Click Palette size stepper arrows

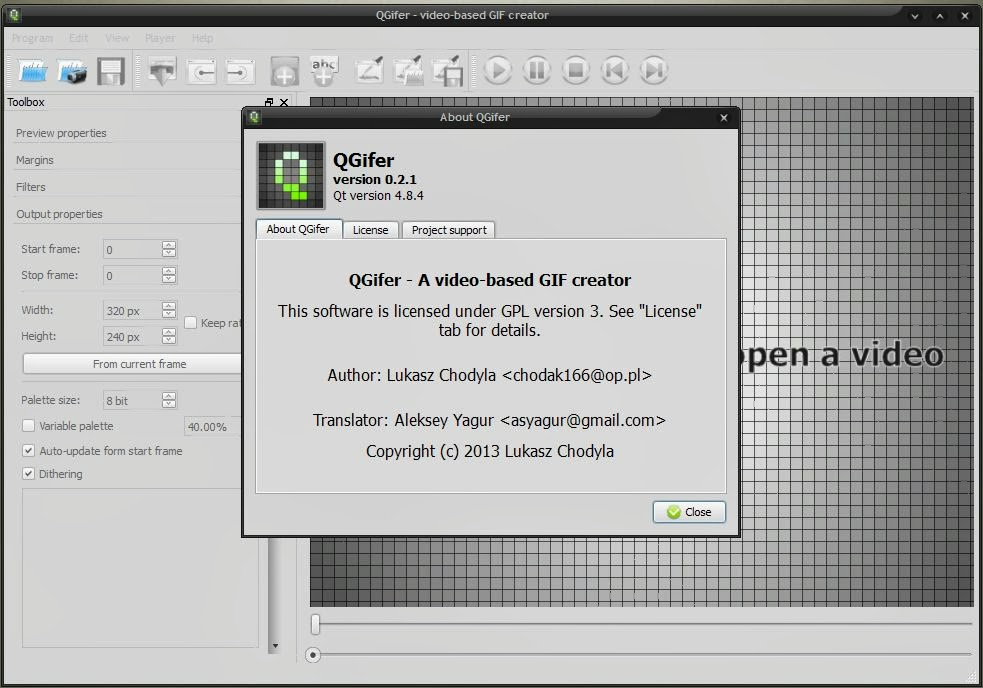[x=169, y=400]
